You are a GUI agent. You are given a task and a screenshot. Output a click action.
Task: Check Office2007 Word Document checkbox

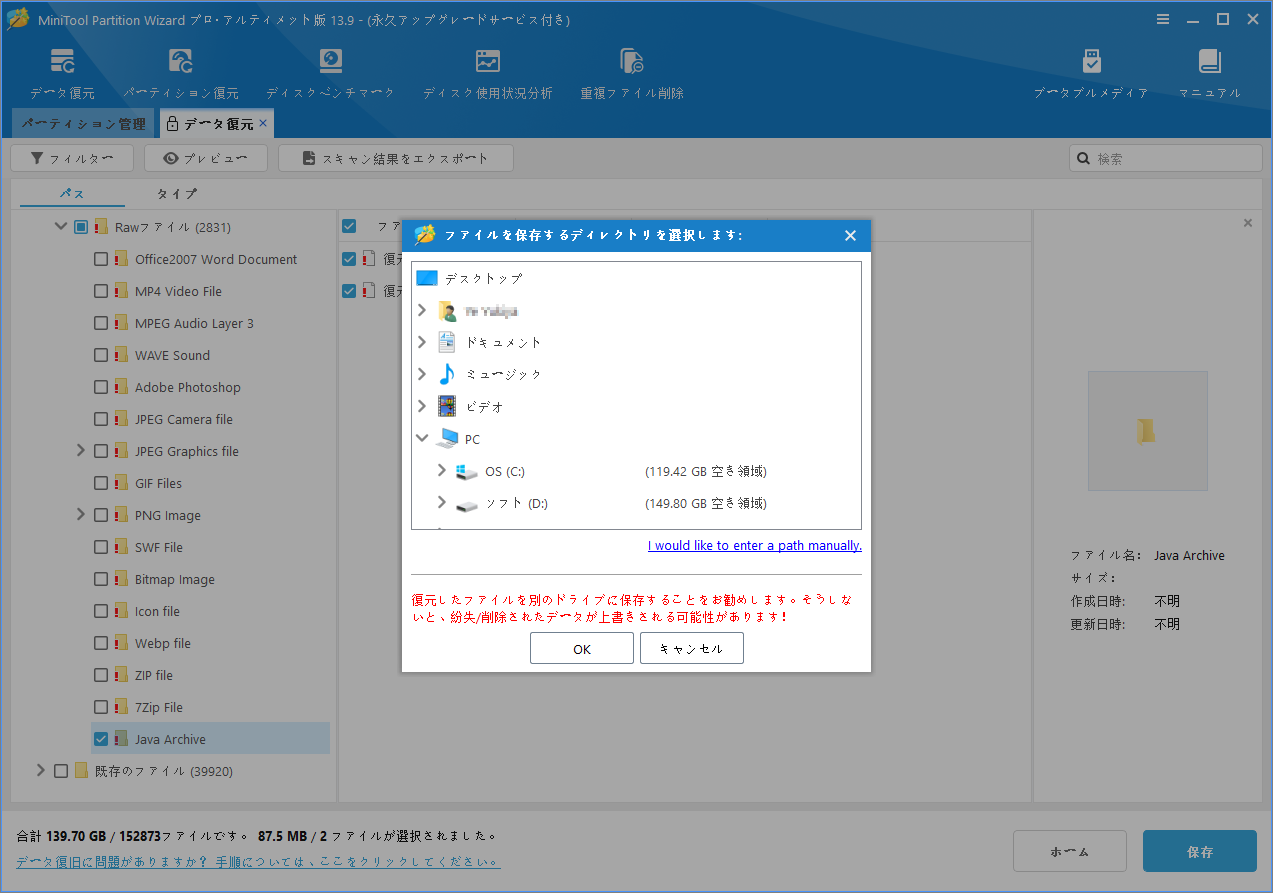click(x=101, y=259)
